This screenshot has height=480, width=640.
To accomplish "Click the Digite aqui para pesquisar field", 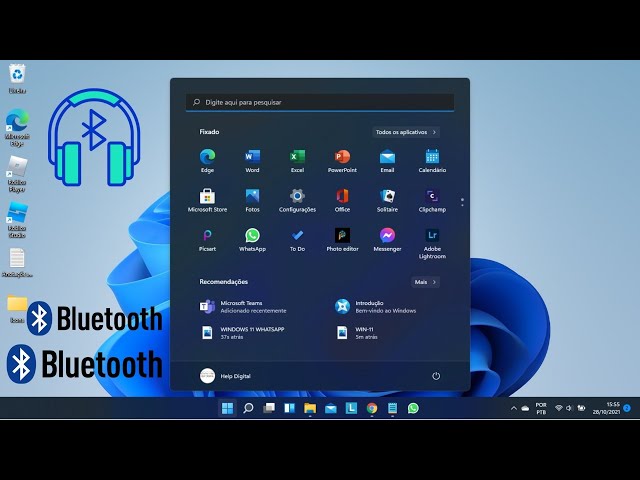I will click(320, 102).
